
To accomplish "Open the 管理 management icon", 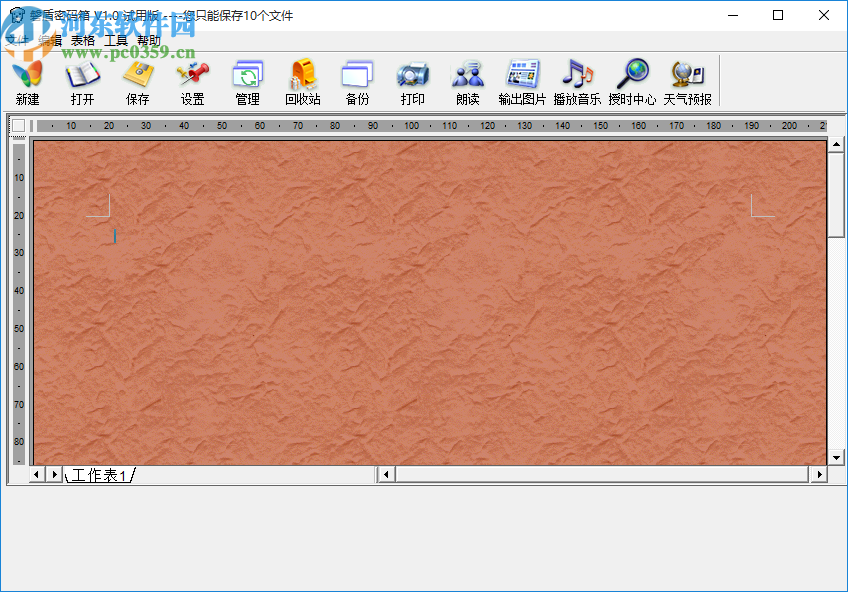I will 248,82.
